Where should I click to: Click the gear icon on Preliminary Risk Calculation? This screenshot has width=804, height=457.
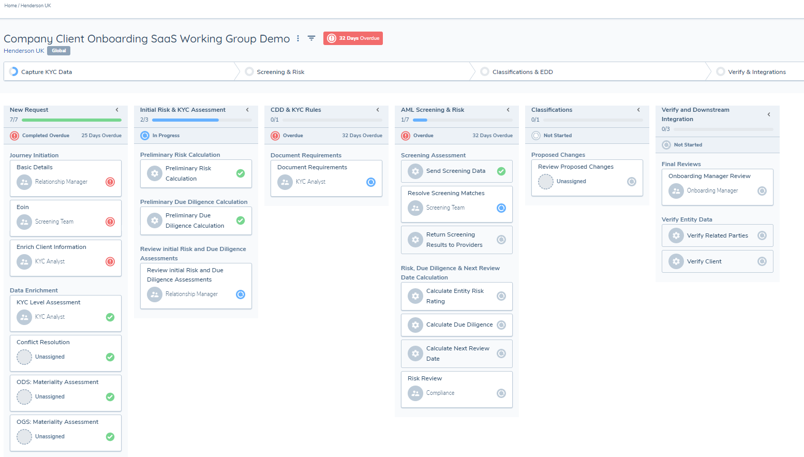click(x=154, y=173)
